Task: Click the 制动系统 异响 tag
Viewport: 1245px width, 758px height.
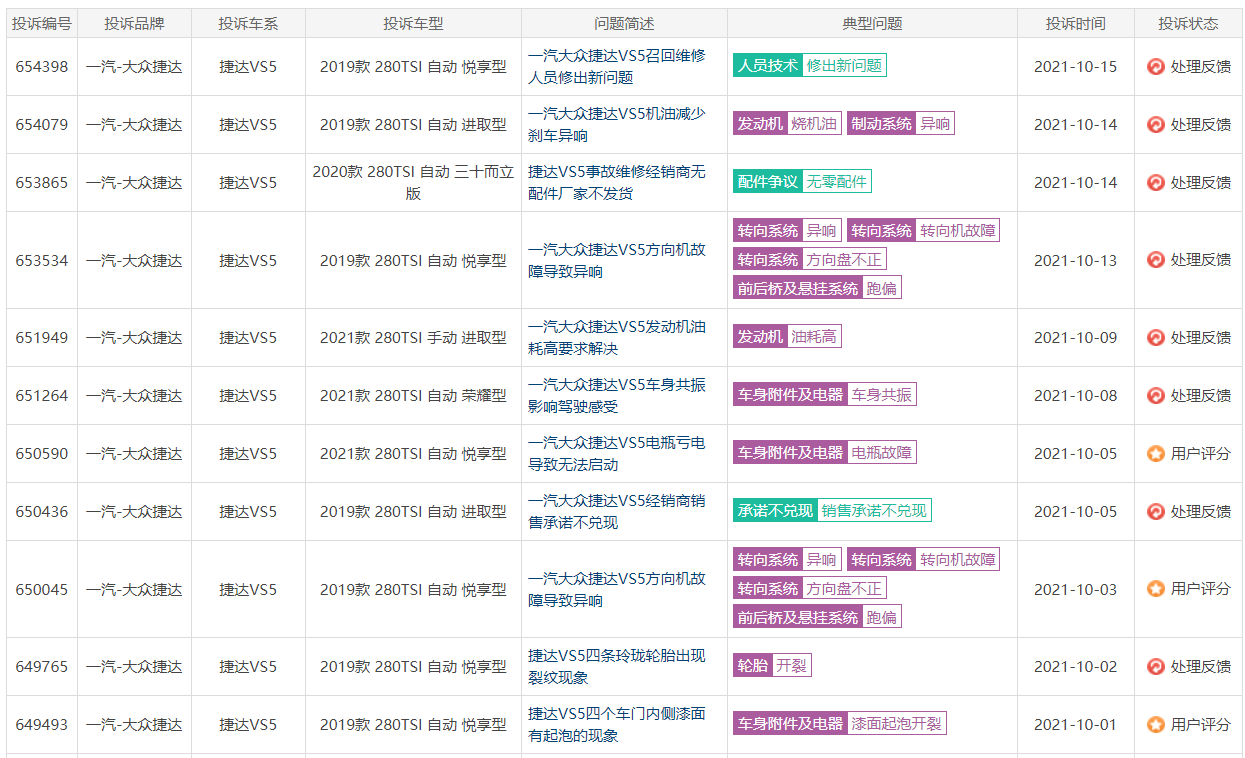Action: coord(901,124)
